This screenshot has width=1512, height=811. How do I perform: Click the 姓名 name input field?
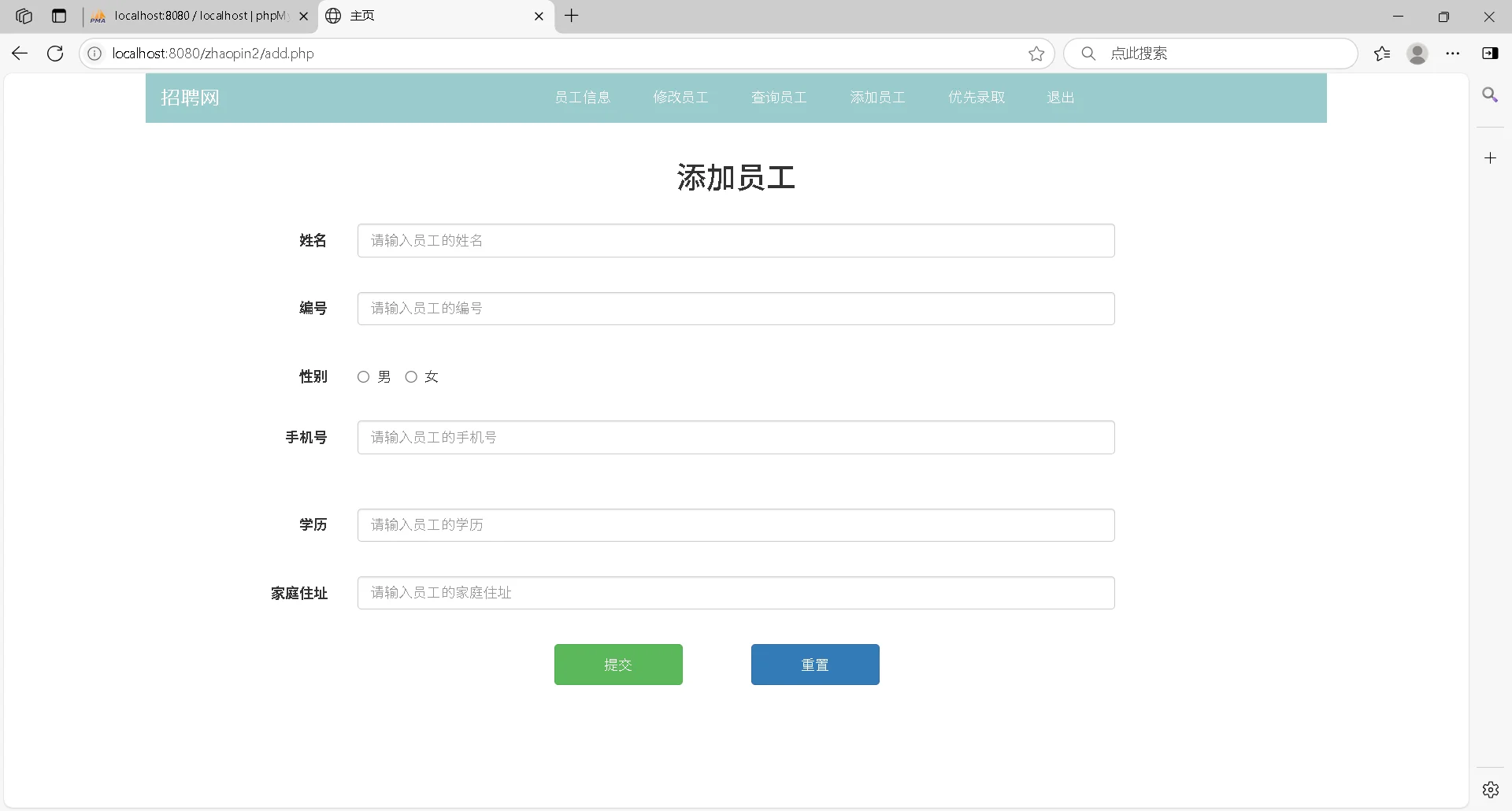735,240
